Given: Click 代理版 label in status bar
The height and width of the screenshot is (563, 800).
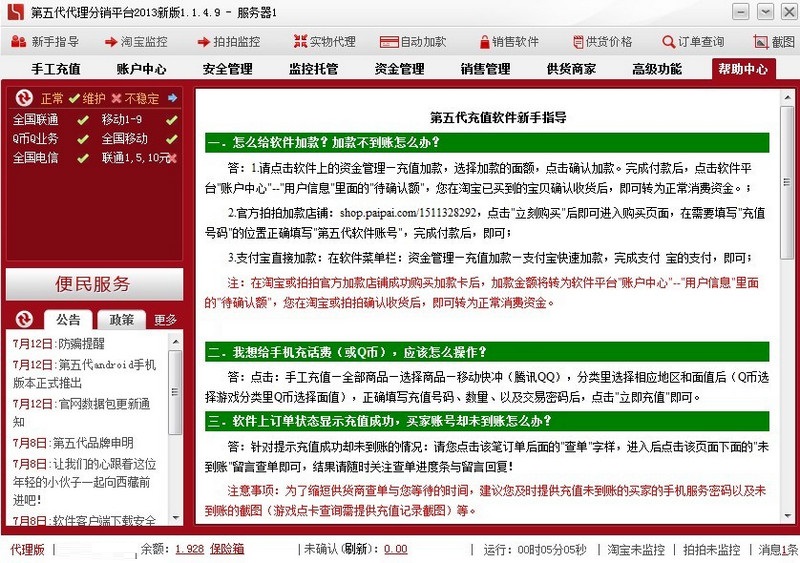Looking at the screenshot, I should 28,550.
